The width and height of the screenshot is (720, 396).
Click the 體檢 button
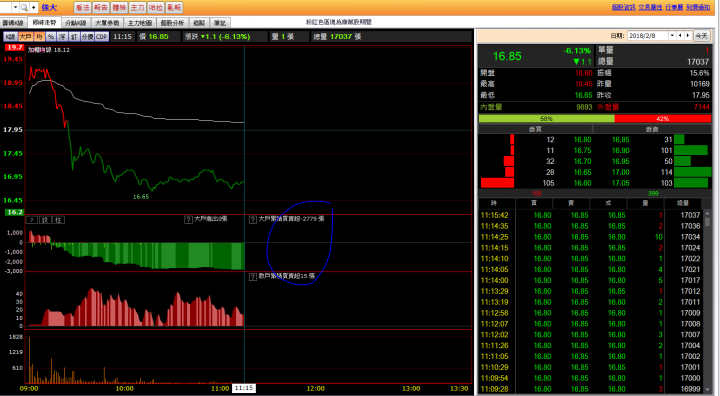click(x=119, y=7)
